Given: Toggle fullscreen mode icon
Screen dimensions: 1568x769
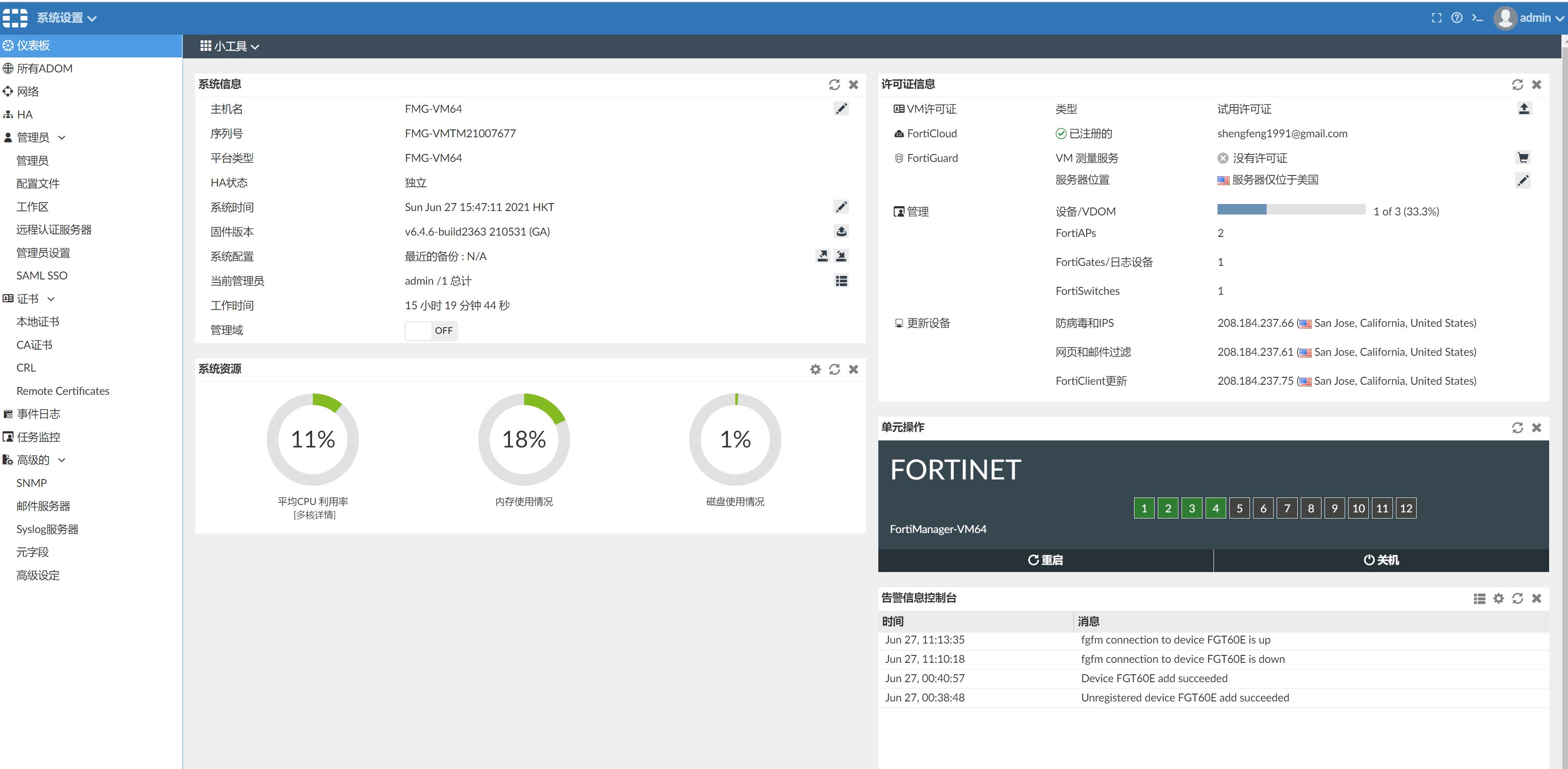Looking at the screenshot, I should coord(1436,18).
